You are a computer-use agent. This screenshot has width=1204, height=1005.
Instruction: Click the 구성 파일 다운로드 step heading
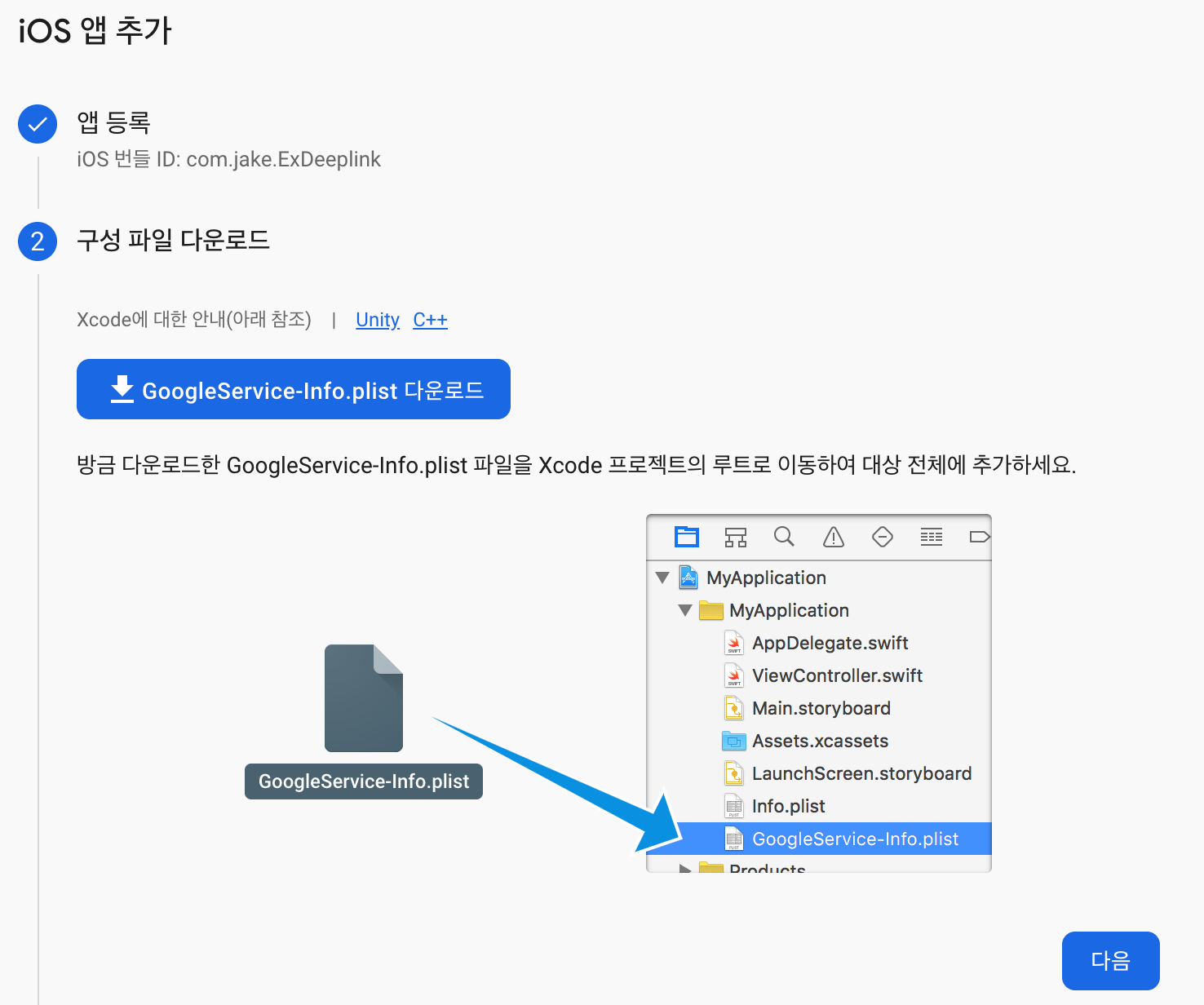173,241
